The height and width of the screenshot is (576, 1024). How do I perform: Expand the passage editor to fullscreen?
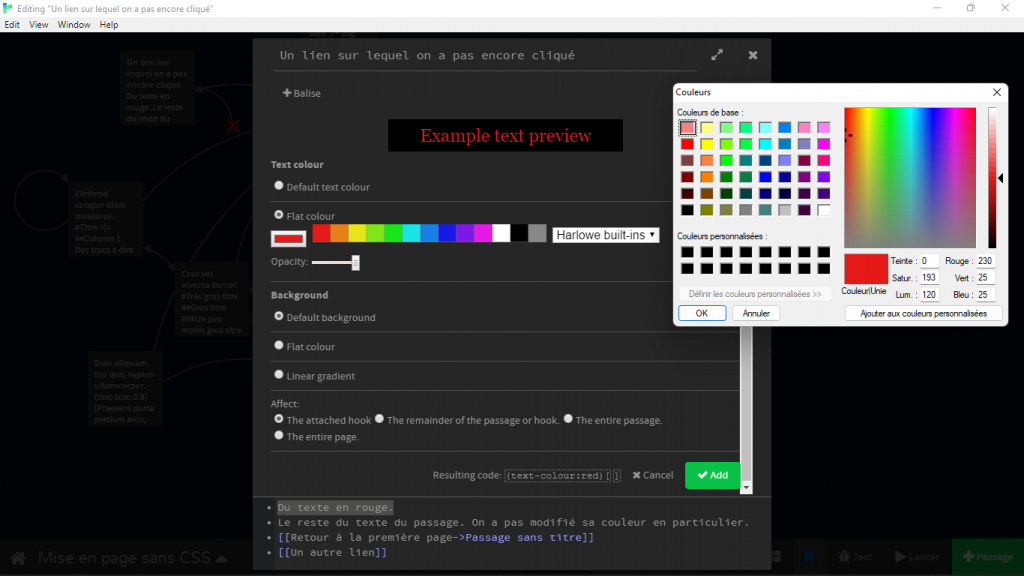coord(717,55)
